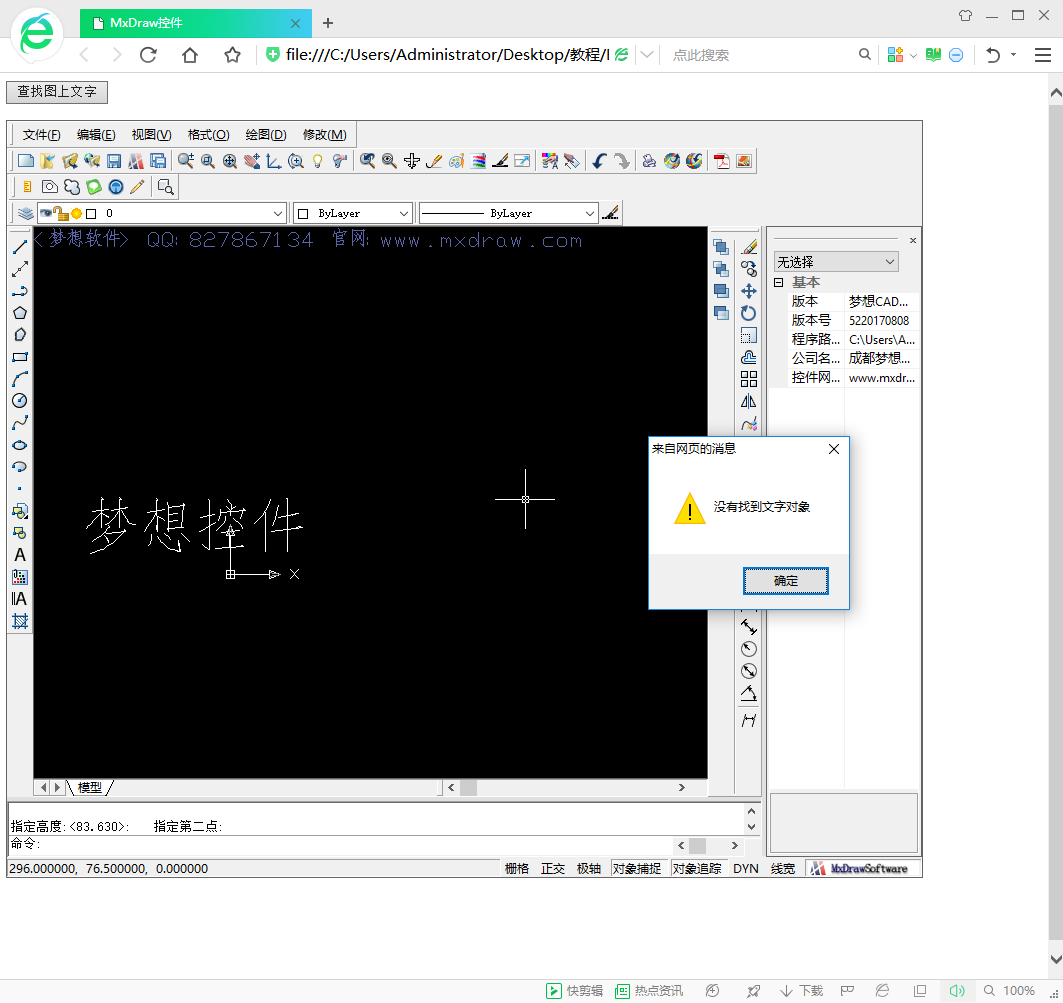Click the layer manager stack icon
Screen dimensions: 1063x1003
[25, 213]
